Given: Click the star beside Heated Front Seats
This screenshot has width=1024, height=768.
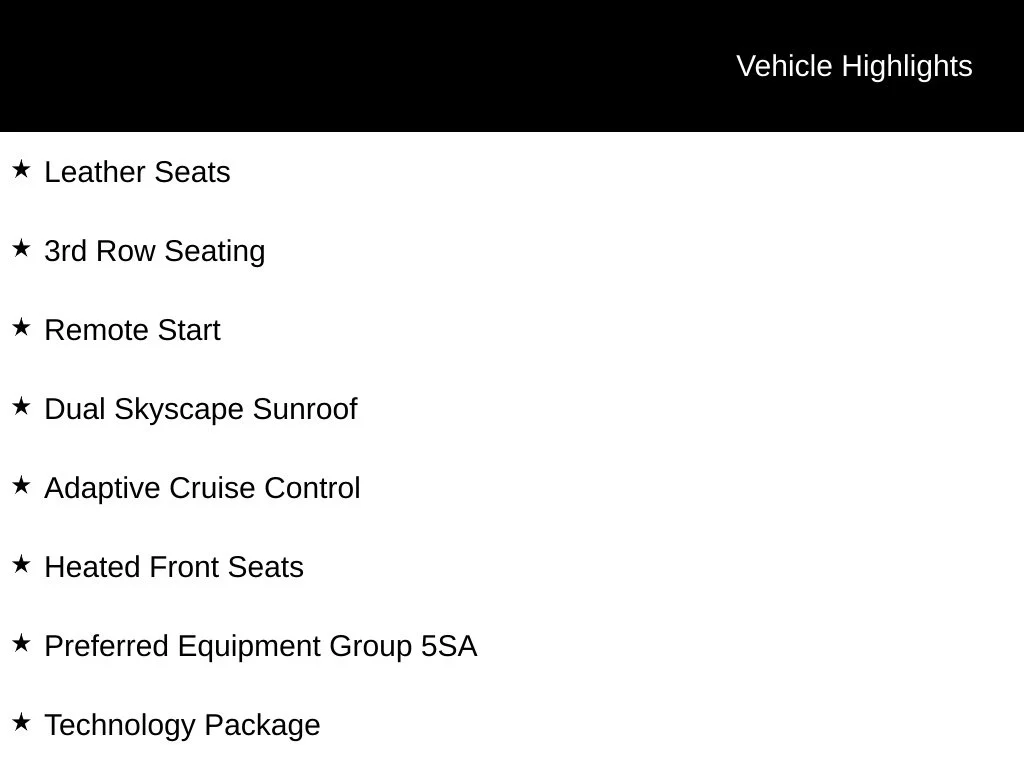Looking at the screenshot, I should (x=21, y=564).
